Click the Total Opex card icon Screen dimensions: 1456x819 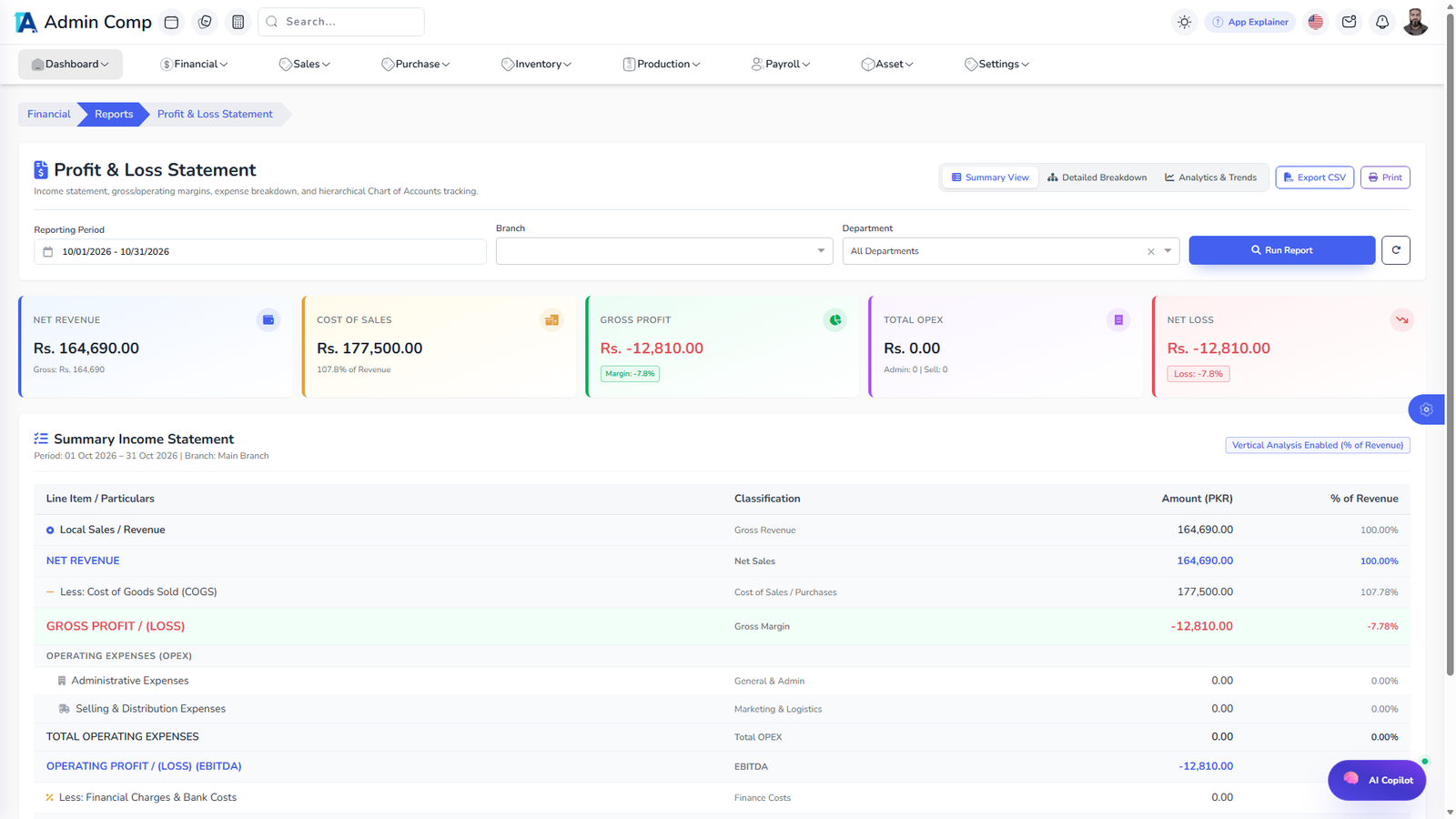[x=1118, y=320]
